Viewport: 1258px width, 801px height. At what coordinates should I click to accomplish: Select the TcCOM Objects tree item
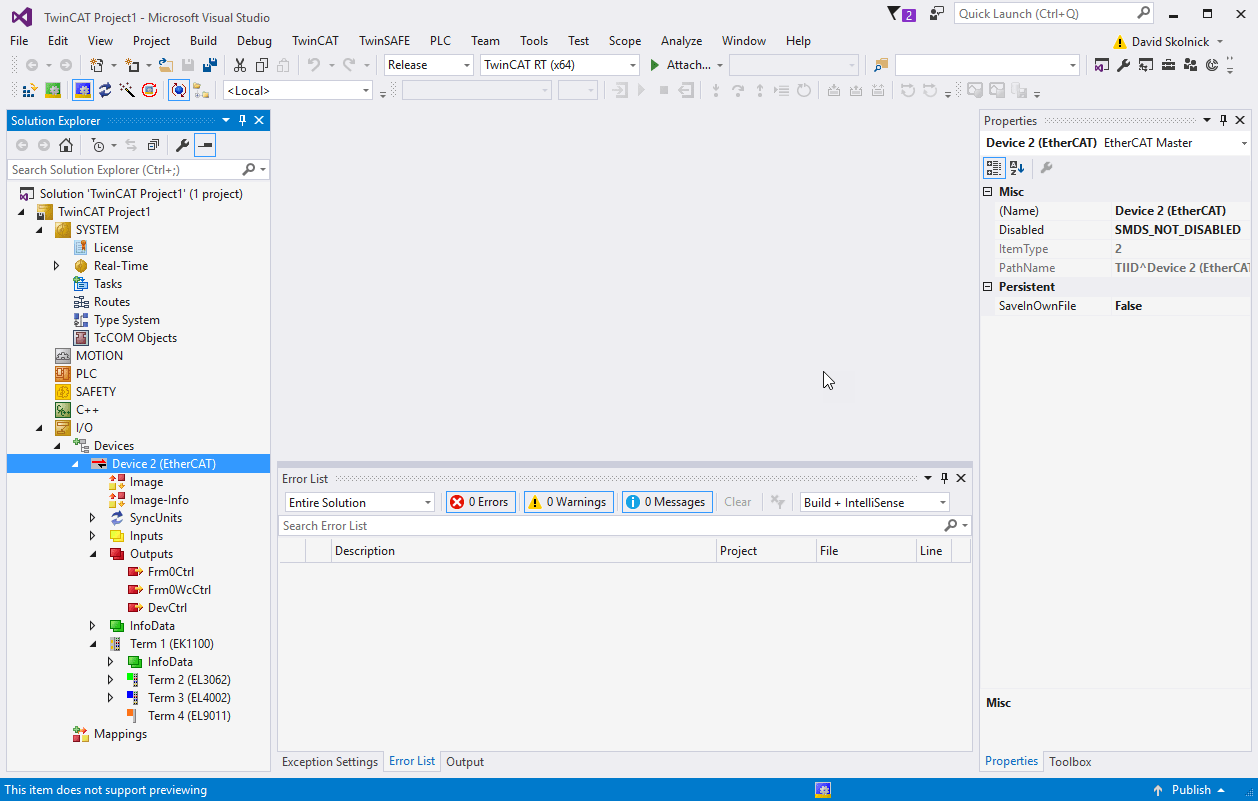(x=135, y=338)
